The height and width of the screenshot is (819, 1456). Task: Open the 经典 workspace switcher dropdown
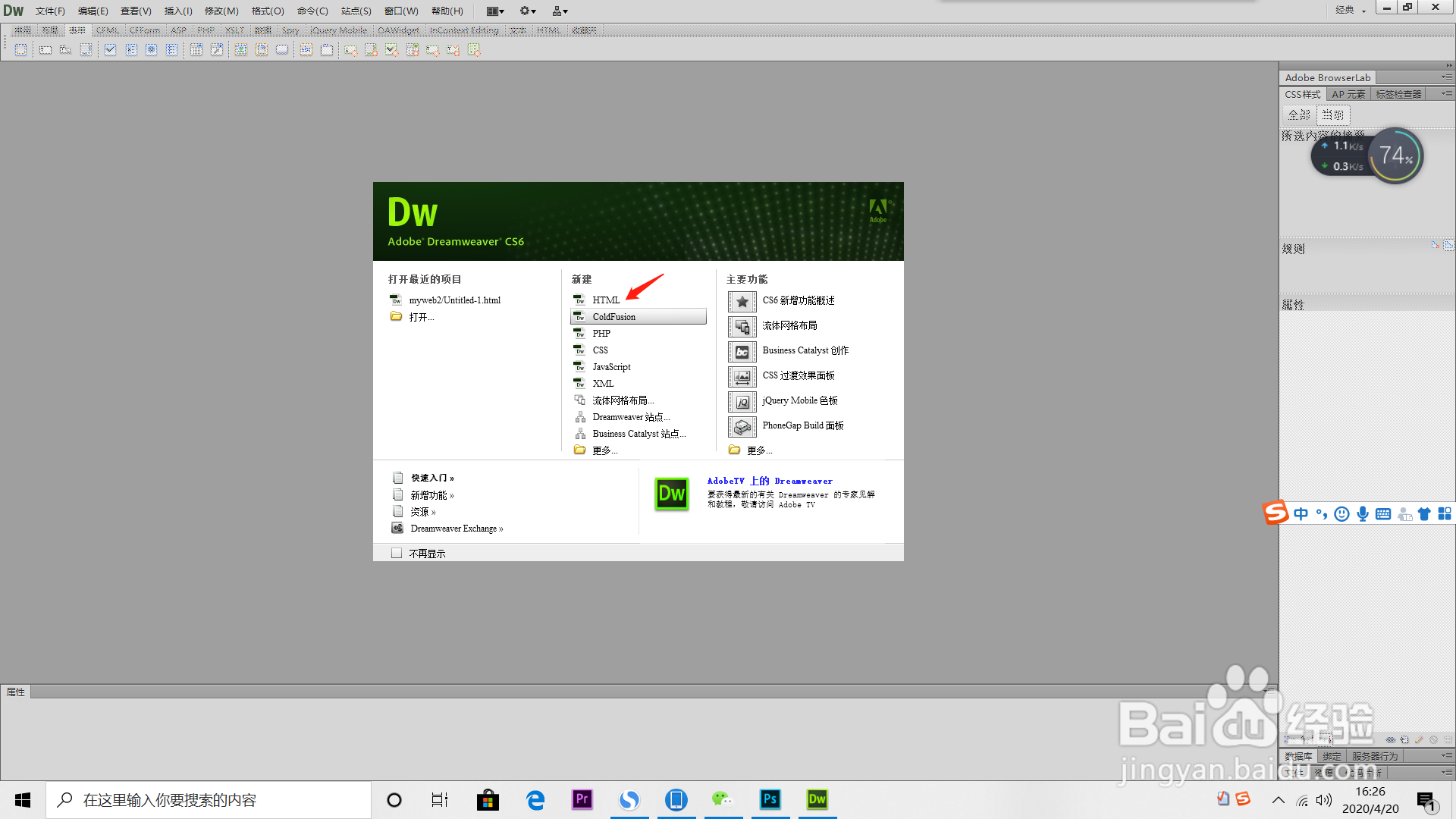[x=1351, y=10]
